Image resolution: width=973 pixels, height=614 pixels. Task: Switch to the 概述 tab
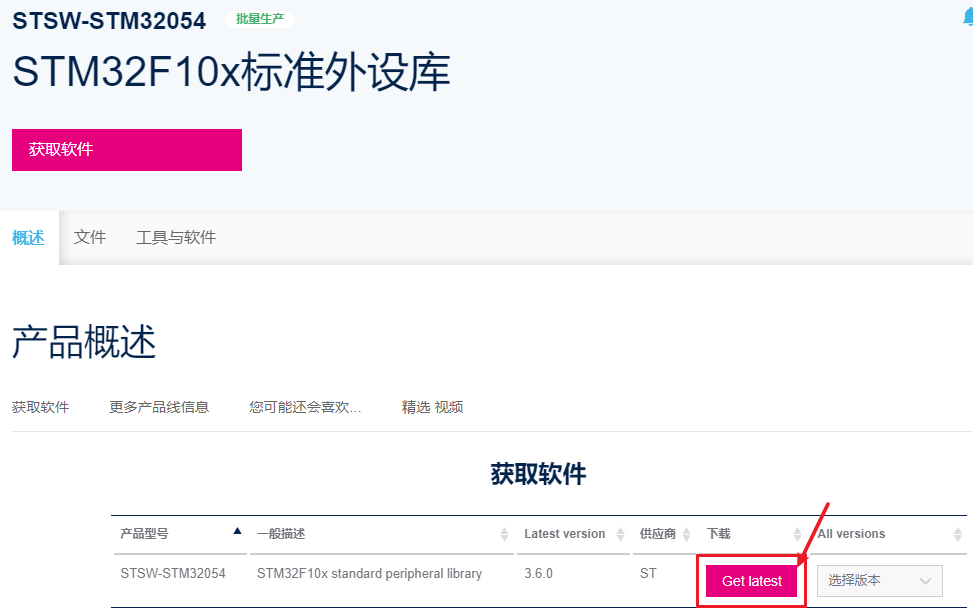coord(29,238)
